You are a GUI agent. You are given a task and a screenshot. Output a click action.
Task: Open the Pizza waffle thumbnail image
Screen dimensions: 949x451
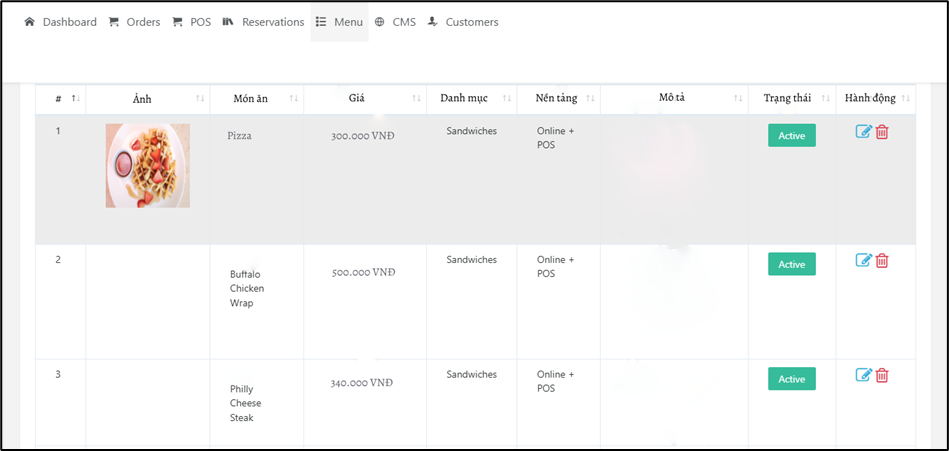pyautogui.click(x=148, y=166)
